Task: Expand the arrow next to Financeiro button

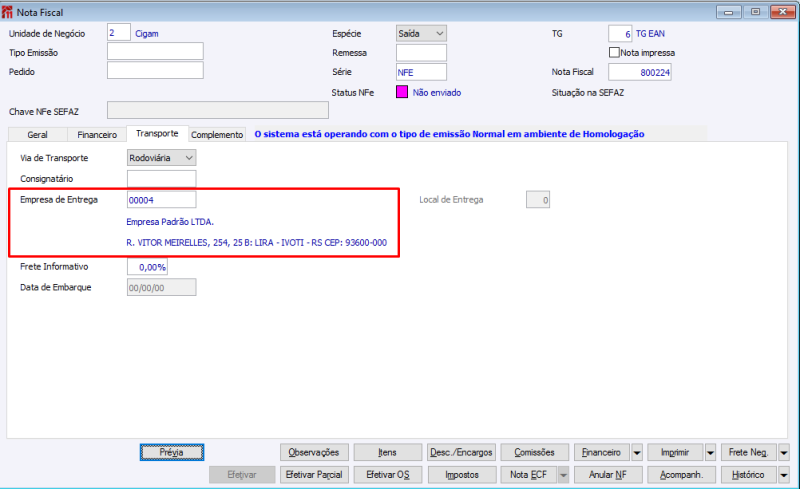Action: coord(637,452)
